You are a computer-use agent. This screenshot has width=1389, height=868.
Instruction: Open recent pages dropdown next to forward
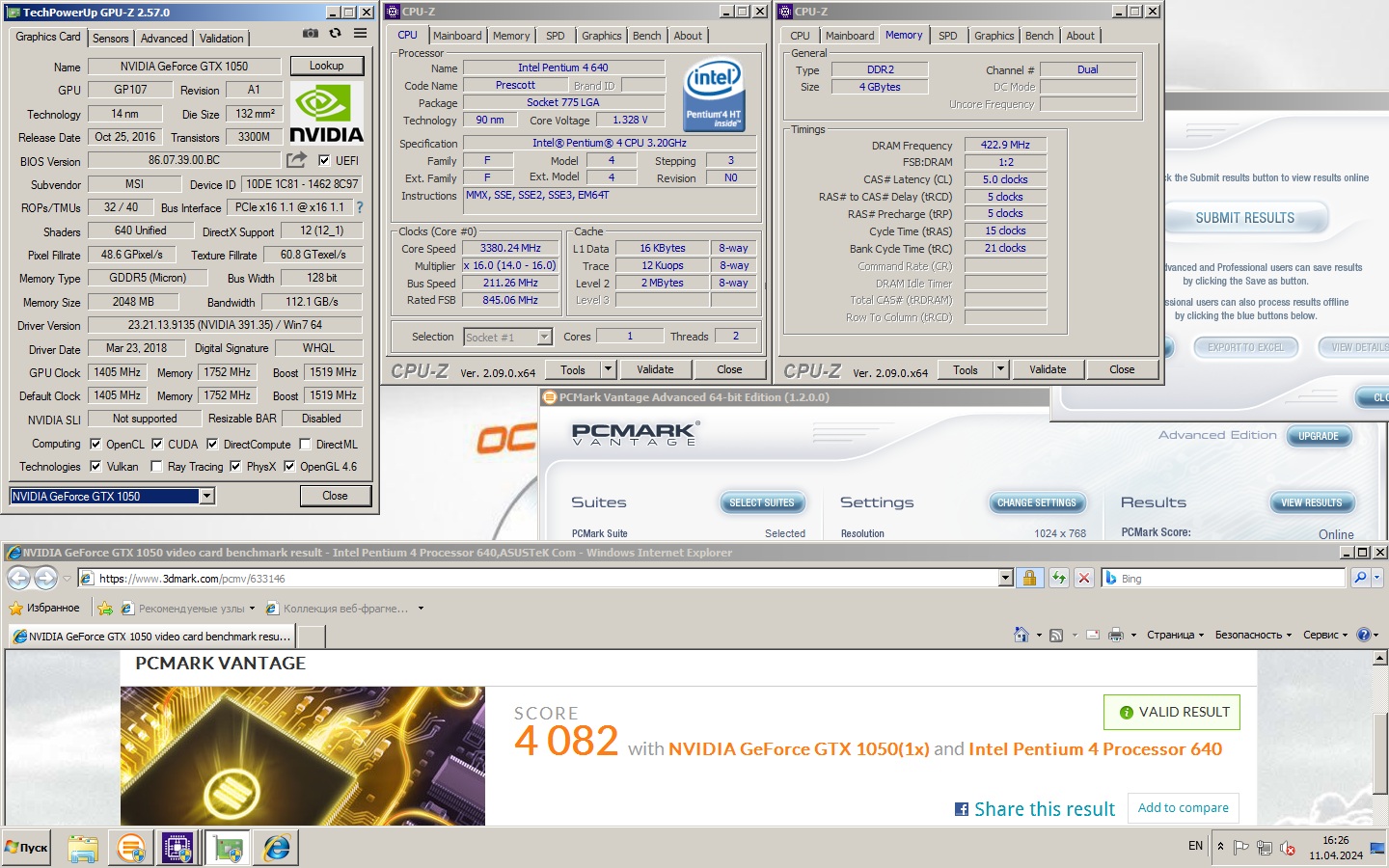[x=67, y=579]
